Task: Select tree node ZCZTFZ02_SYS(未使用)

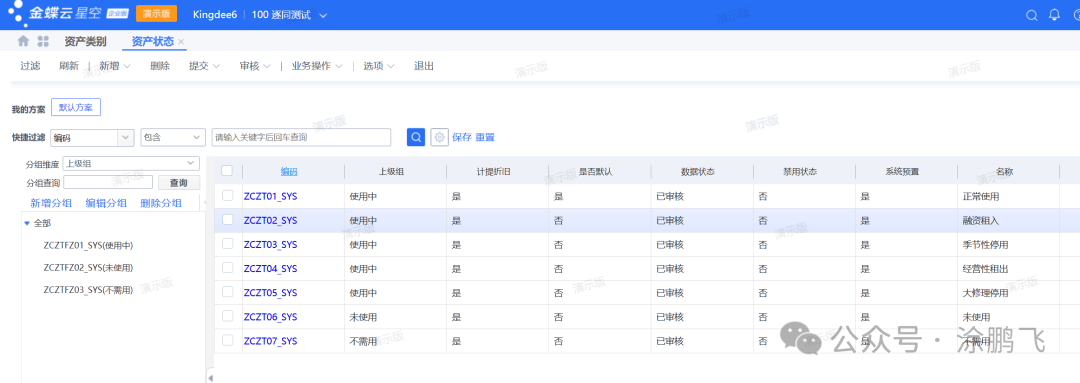Action: [x=87, y=267]
